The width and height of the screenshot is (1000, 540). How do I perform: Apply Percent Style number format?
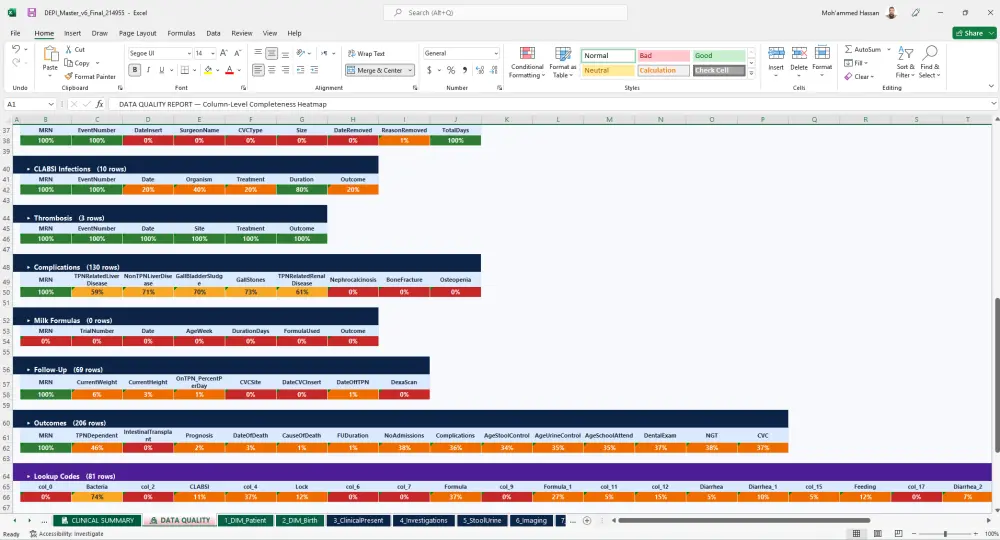451,70
